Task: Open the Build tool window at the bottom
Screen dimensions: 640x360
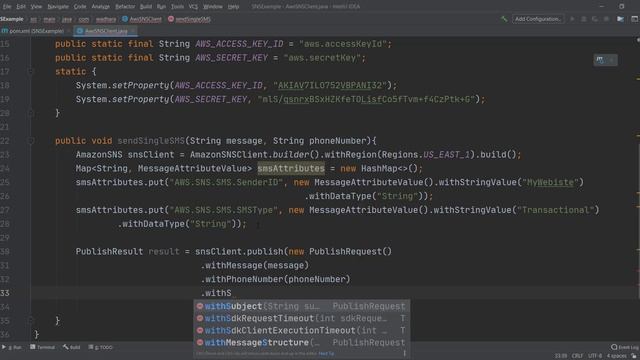Action: coord(72,347)
